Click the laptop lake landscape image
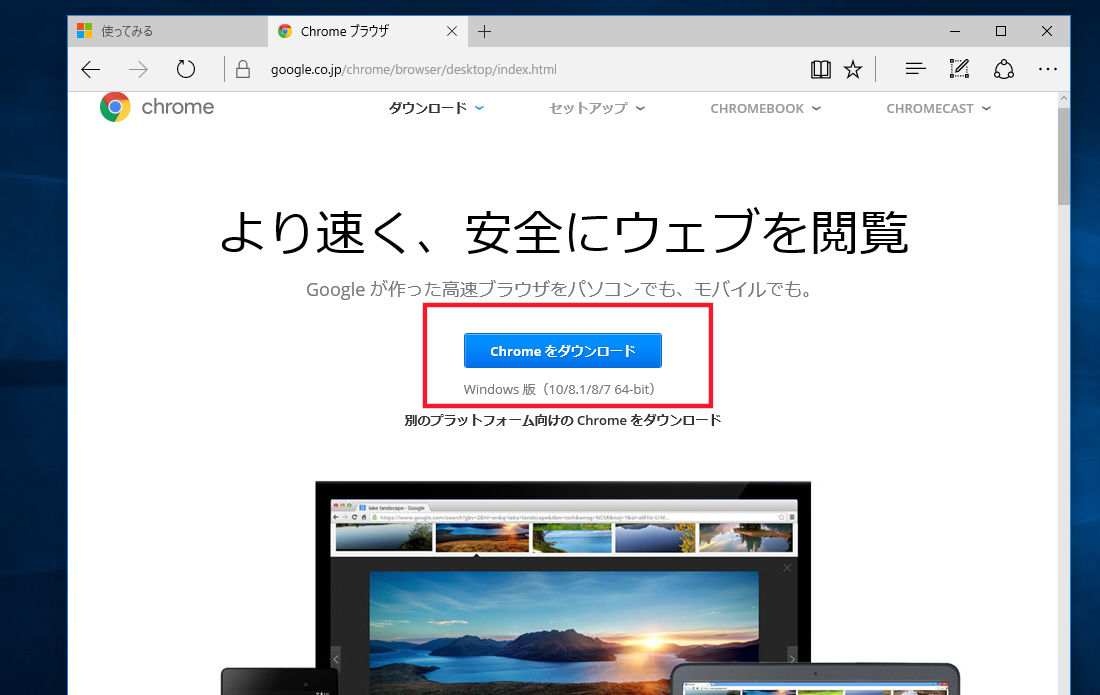Image resolution: width=1100 pixels, height=695 pixels. [x=563, y=631]
